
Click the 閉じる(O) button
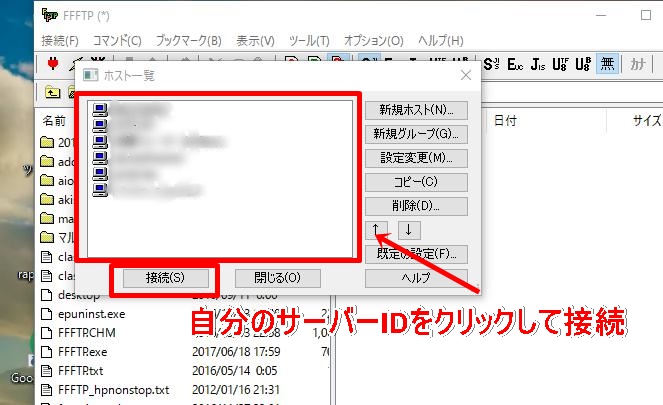click(277, 278)
